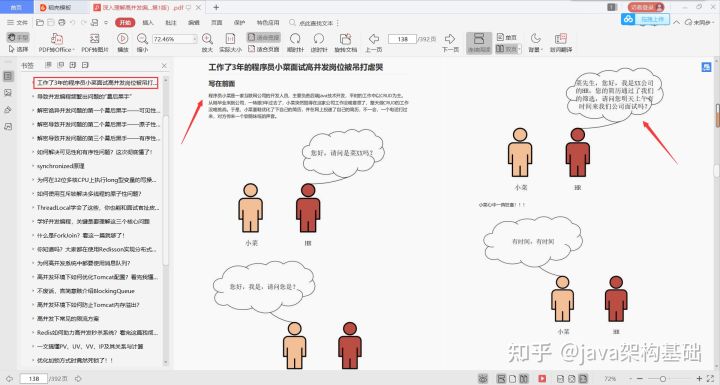Open bookmark about Redis and the seckill system
This screenshot has width=720, height=385.
[x=97, y=332]
